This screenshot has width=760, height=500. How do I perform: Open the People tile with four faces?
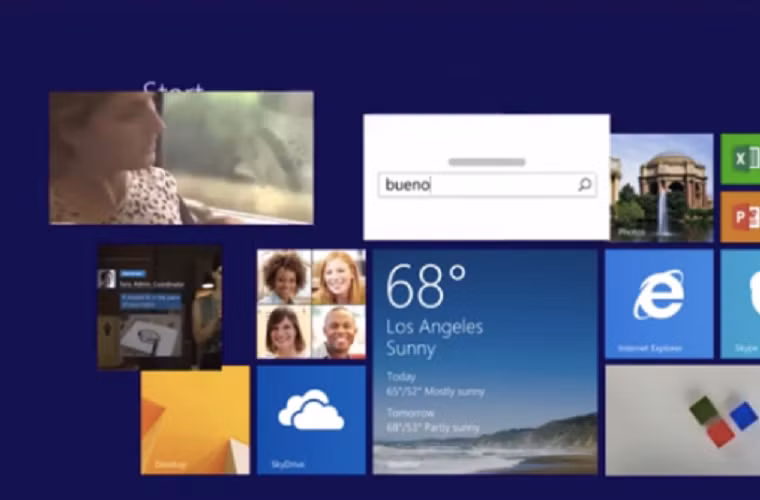point(311,303)
